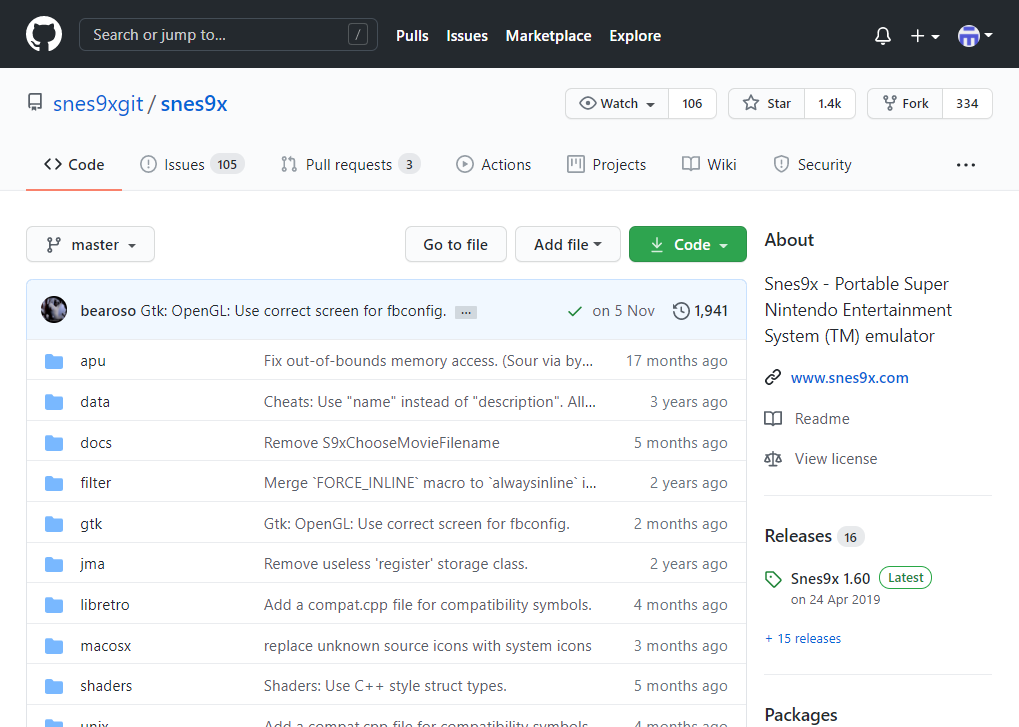The width and height of the screenshot is (1019, 727).
Task: Open the GitHub home logo
Action: [x=44, y=34]
